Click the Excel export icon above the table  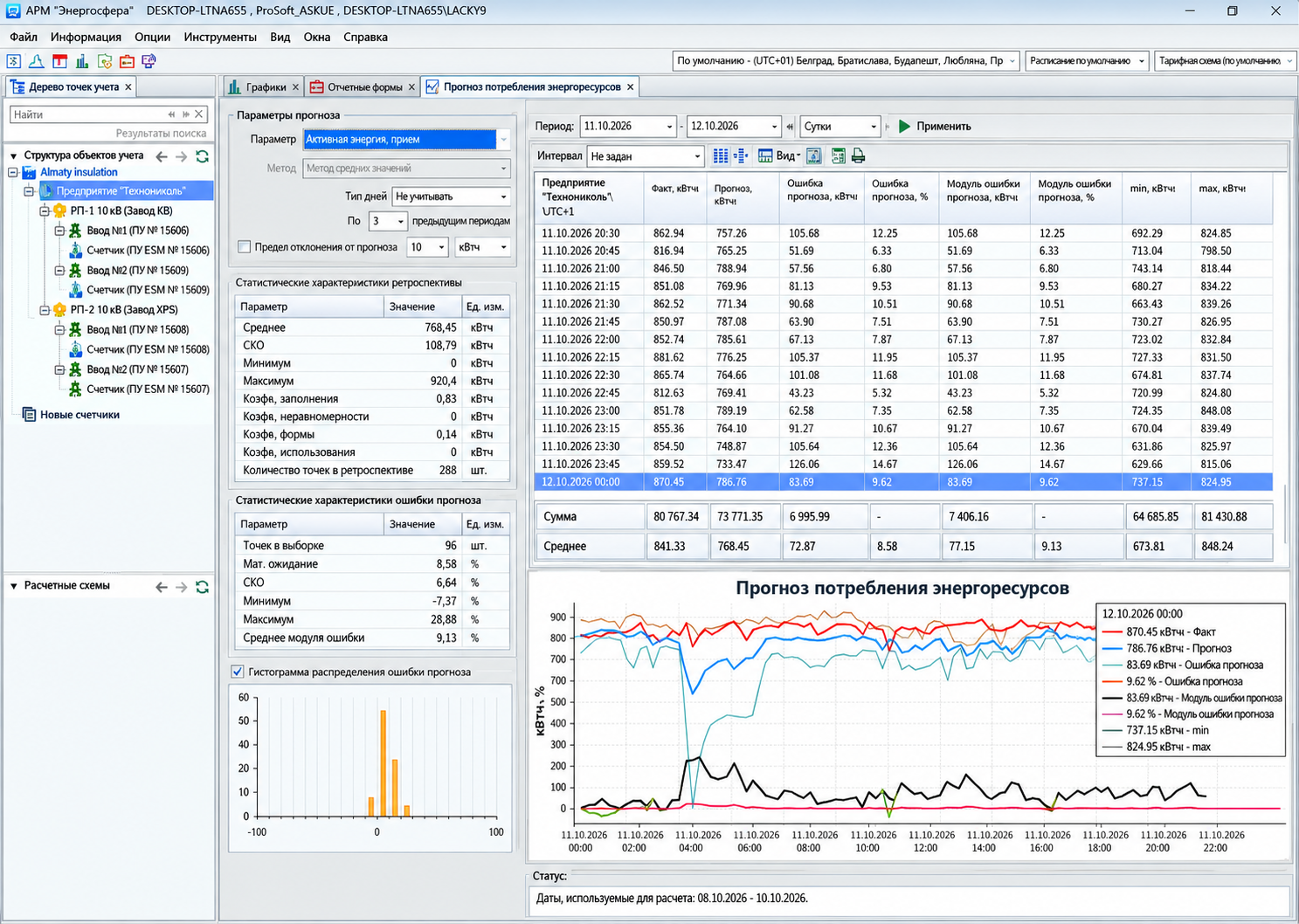[838, 155]
